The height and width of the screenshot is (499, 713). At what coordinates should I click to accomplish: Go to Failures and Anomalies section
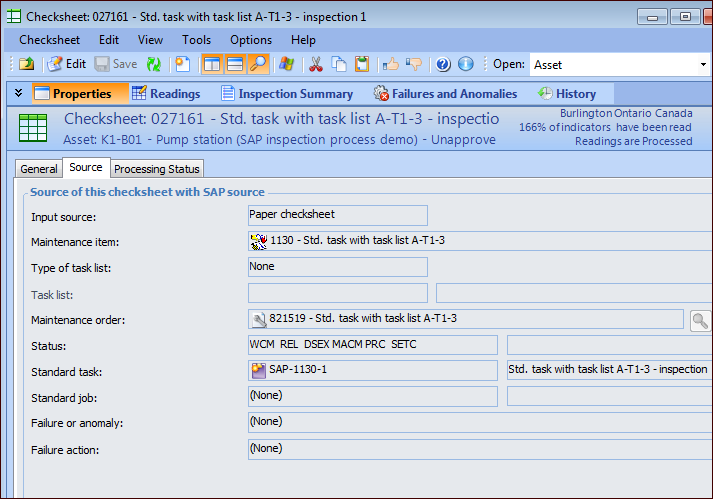[x=445, y=94]
